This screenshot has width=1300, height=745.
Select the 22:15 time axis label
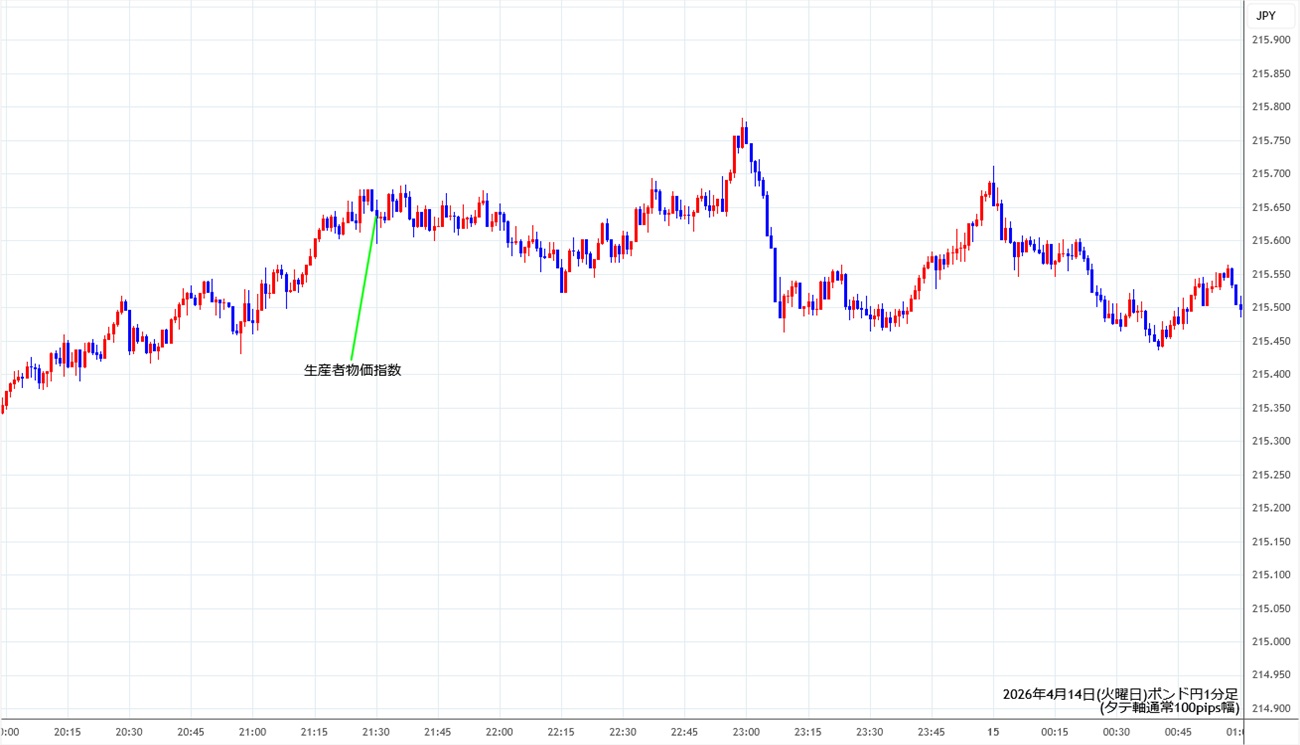click(x=562, y=731)
